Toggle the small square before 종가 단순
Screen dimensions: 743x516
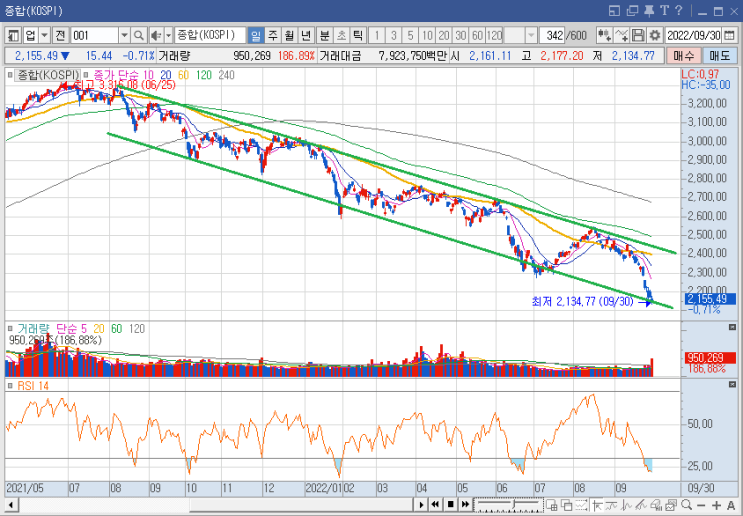[86, 75]
